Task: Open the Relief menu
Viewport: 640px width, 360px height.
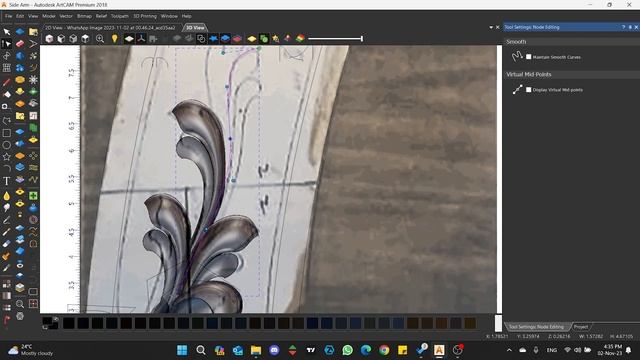Action: (x=101, y=16)
